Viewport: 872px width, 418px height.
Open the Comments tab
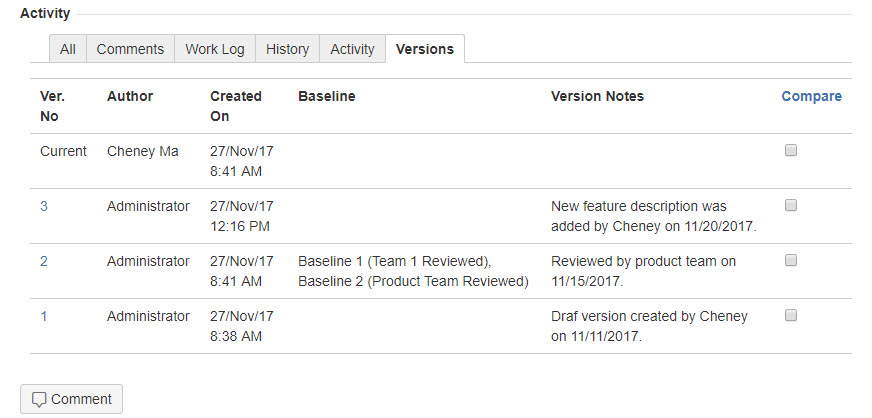130,49
